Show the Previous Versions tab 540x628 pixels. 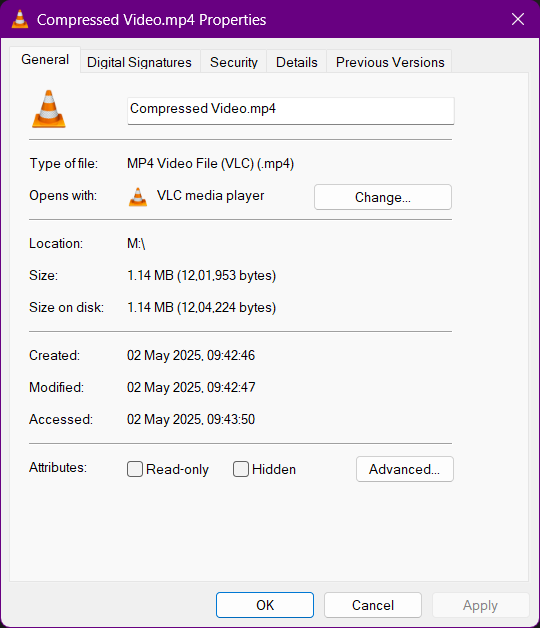coord(390,62)
